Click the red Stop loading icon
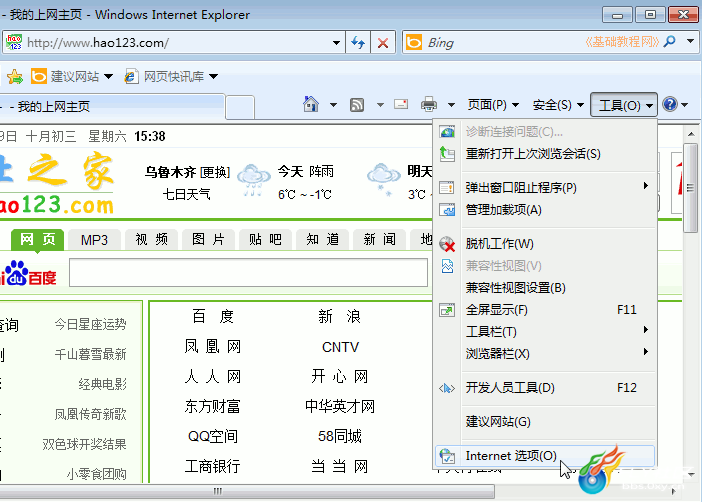Screen dimensions: 702x502 click(383, 43)
